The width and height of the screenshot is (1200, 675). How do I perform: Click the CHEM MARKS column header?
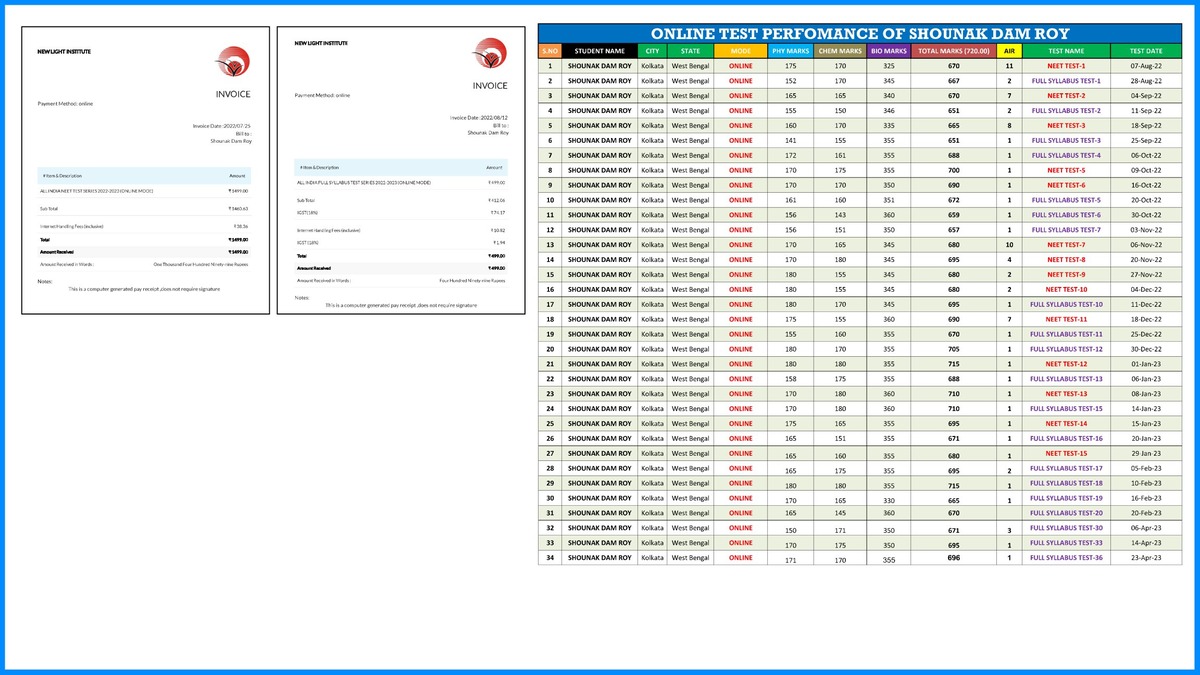click(x=839, y=51)
